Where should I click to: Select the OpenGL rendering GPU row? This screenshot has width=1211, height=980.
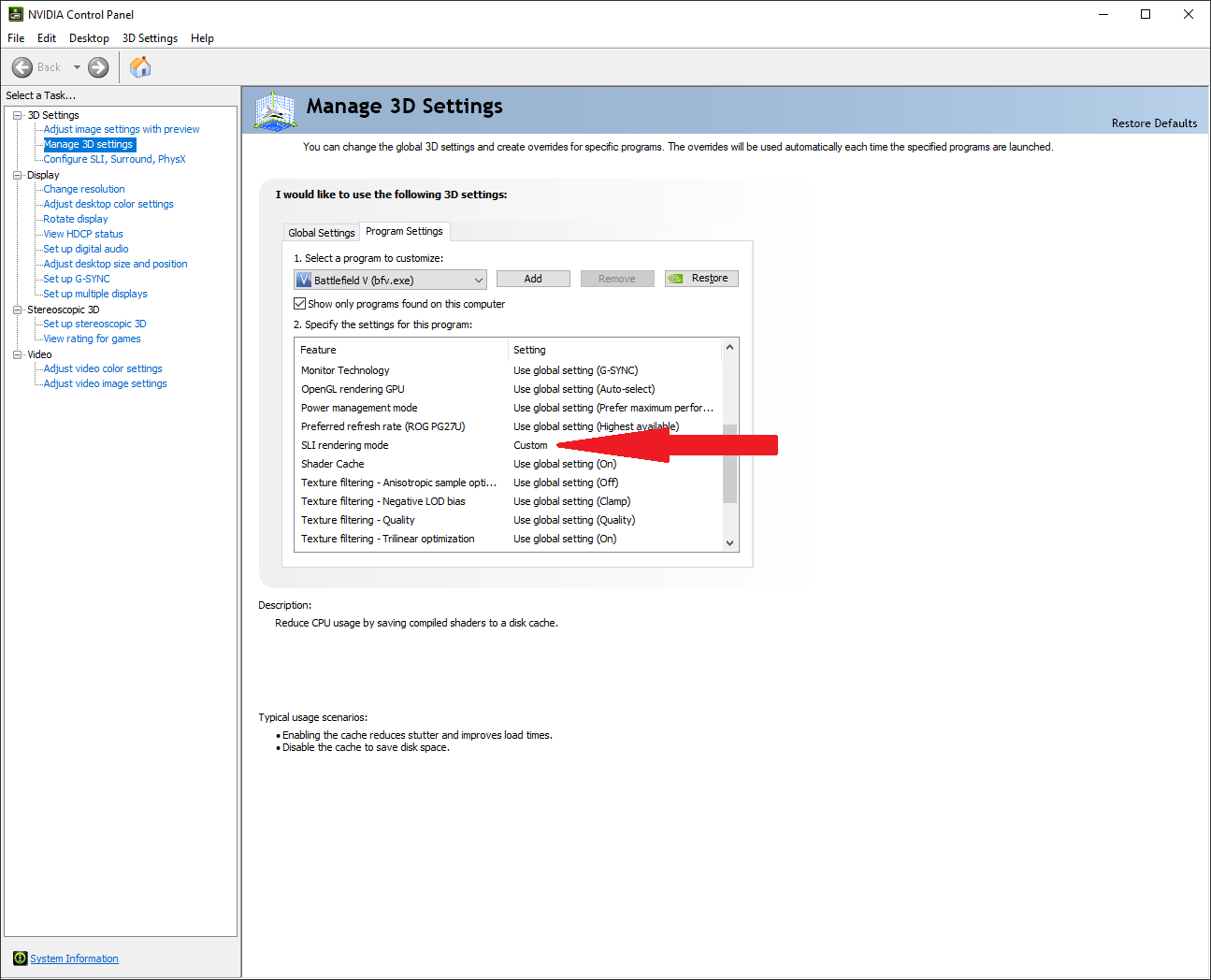coord(508,389)
